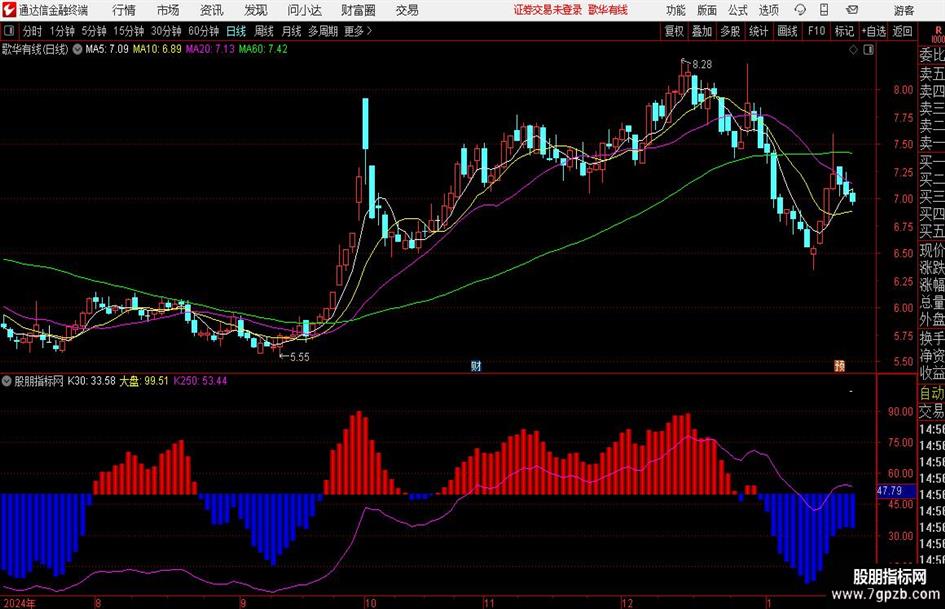The height and width of the screenshot is (609, 945).
Task: Click the red R 1000 badge
Action: click(938, 34)
